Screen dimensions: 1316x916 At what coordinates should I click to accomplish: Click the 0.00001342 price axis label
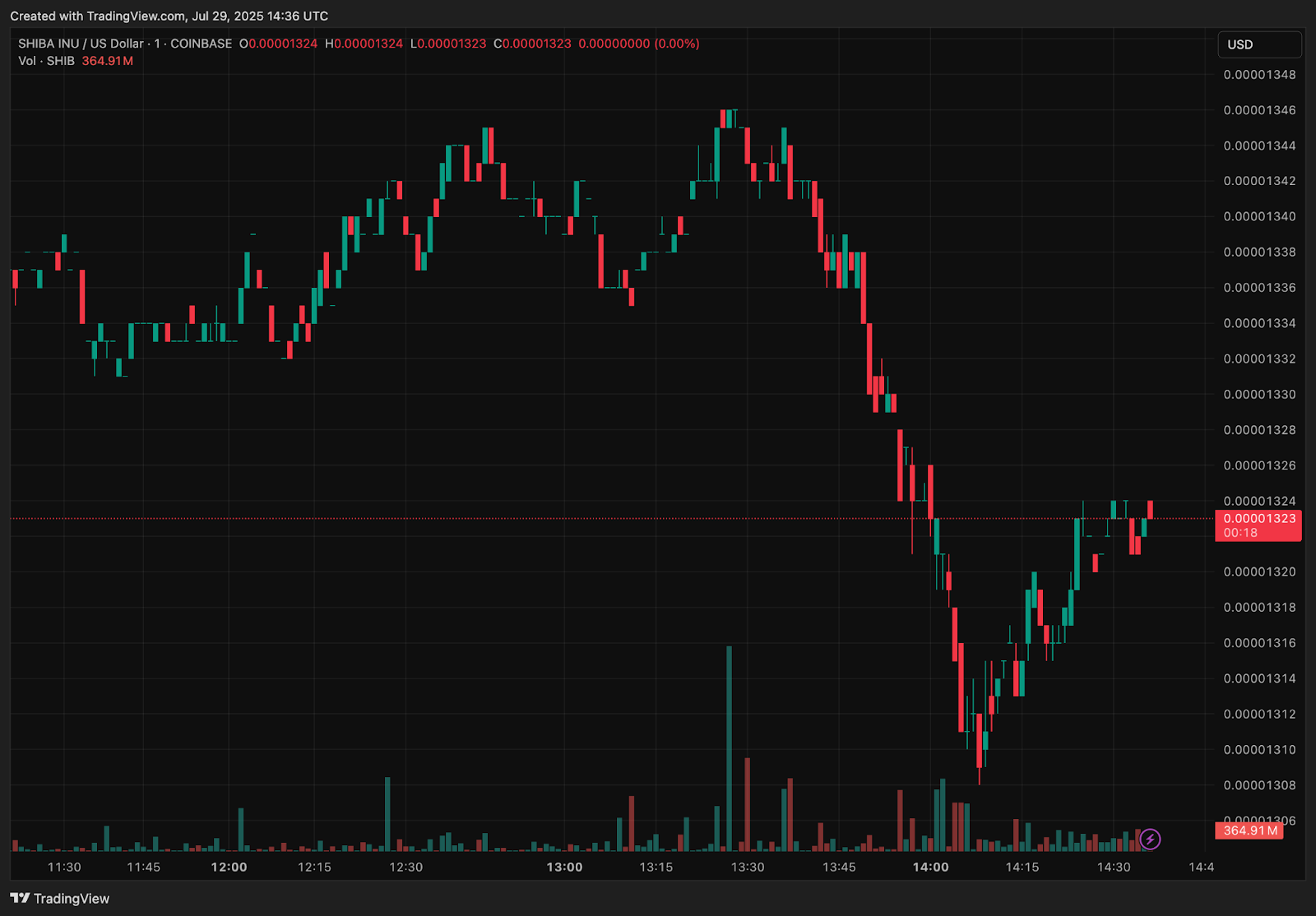coord(1259,181)
